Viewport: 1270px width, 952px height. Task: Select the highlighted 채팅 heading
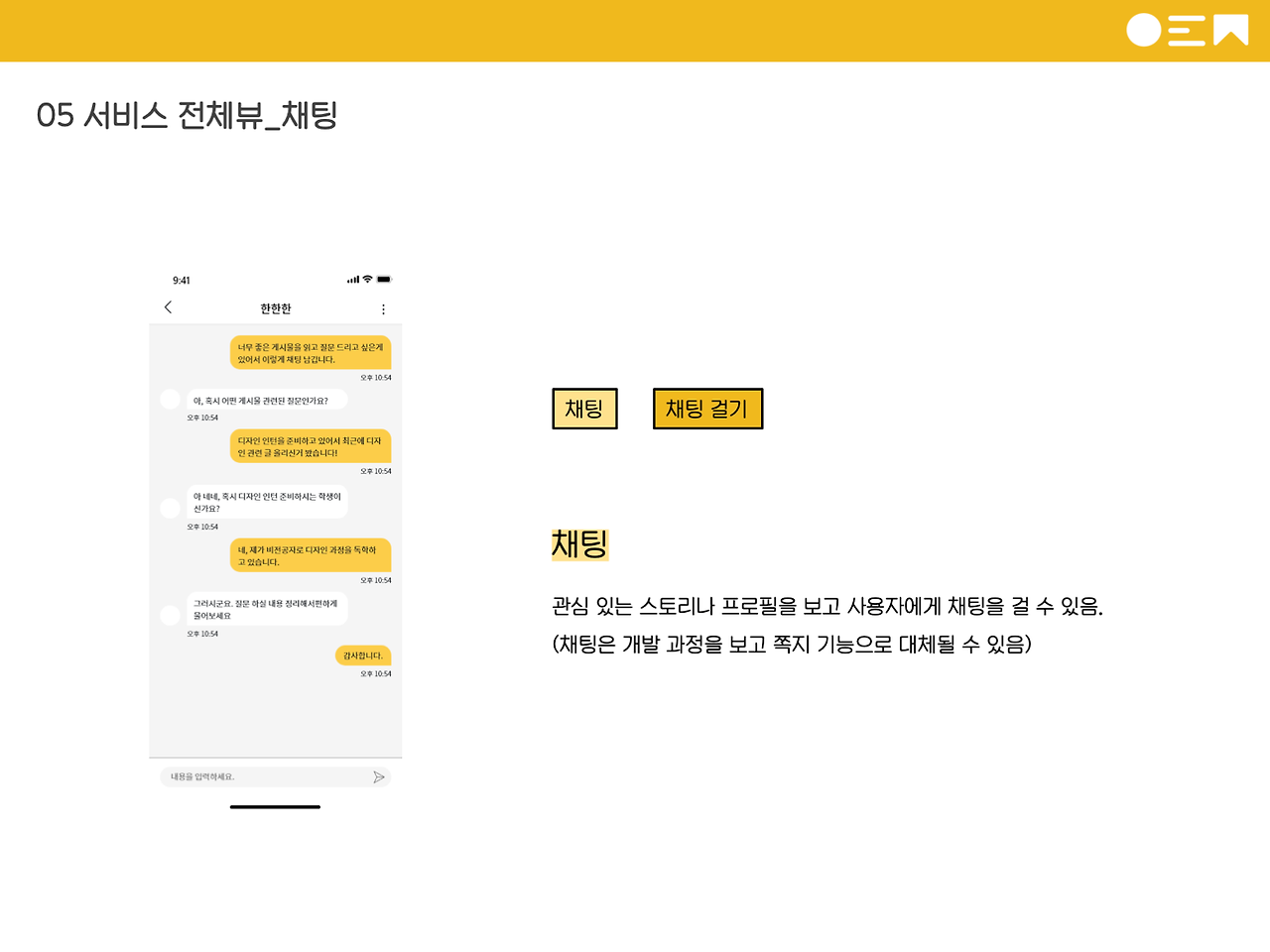click(579, 543)
